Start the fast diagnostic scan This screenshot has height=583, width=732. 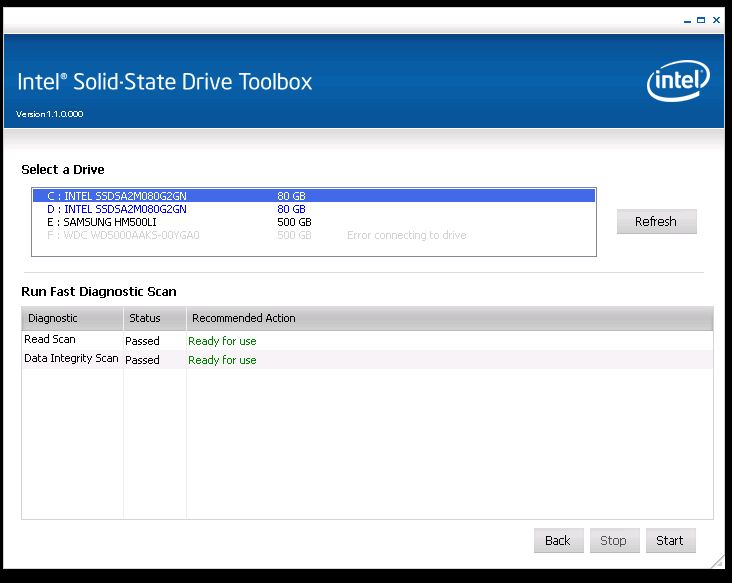point(670,541)
